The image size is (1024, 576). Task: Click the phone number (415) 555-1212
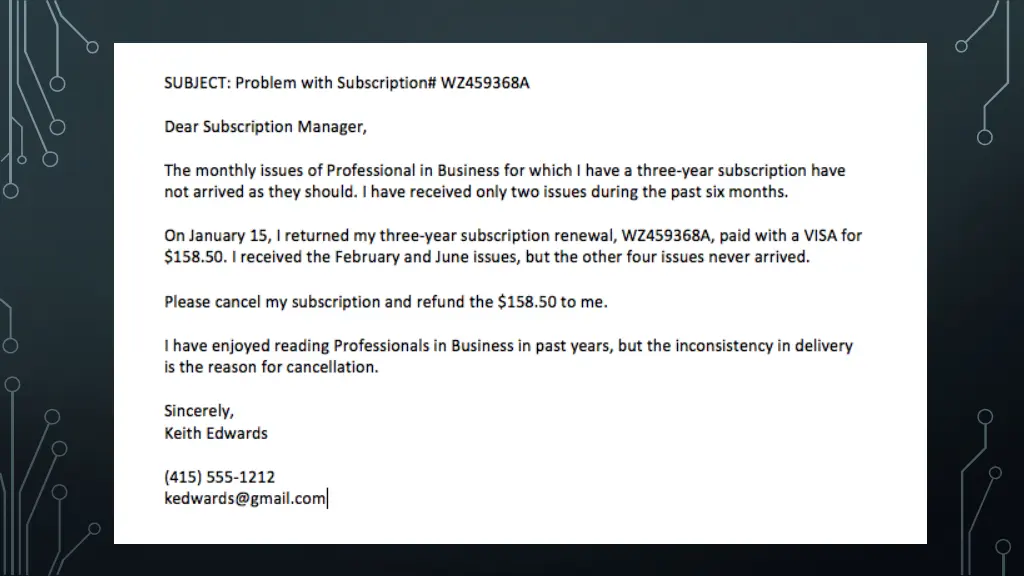click(219, 477)
